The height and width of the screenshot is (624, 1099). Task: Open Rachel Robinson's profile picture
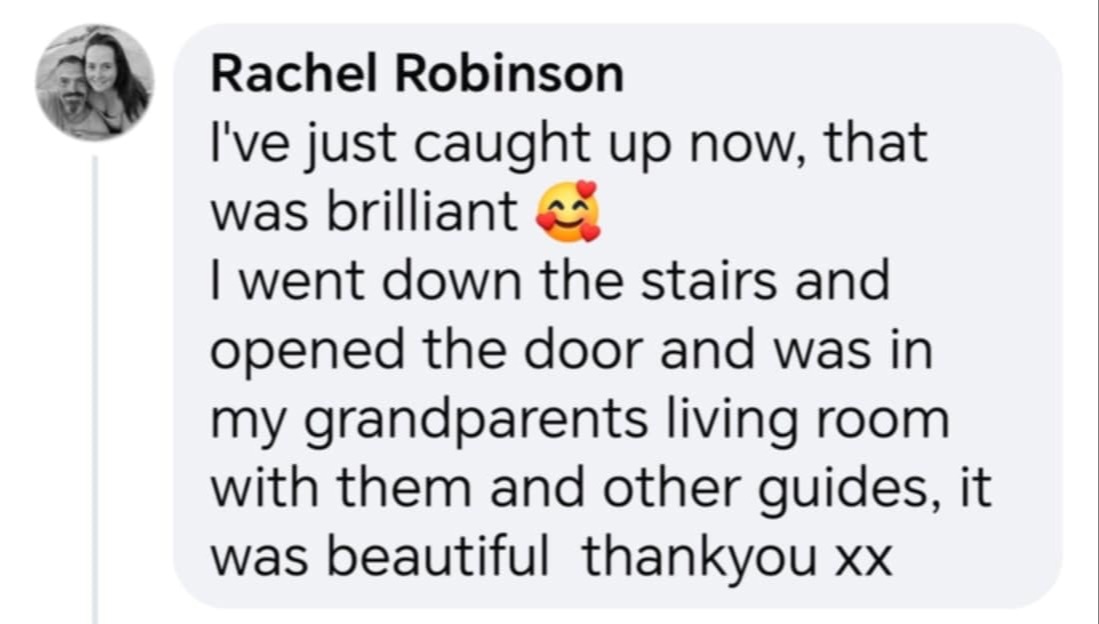[95, 82]
